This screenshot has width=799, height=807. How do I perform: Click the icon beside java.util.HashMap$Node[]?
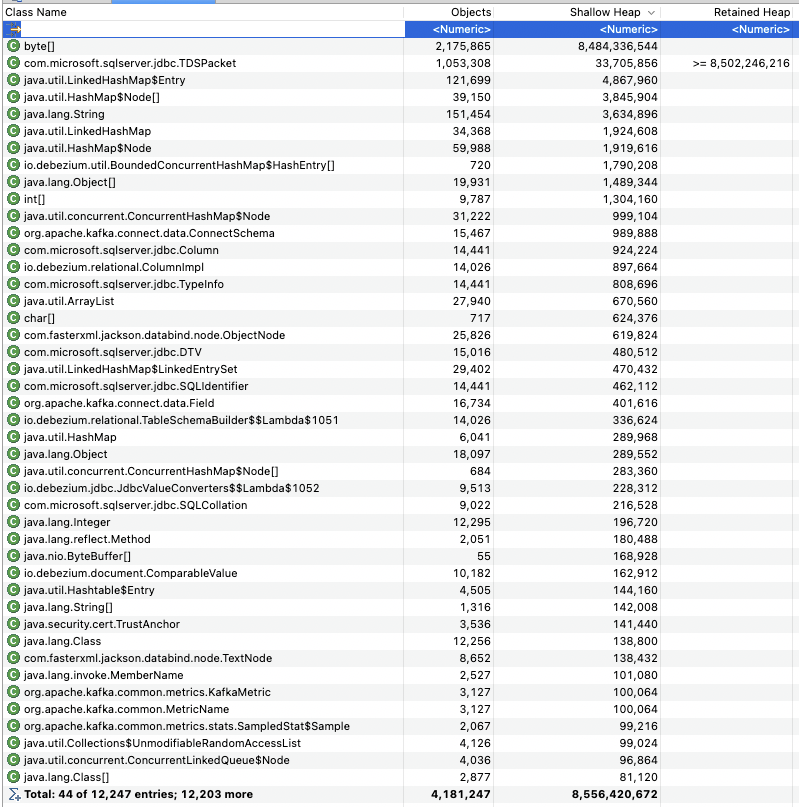click(x=13, y=97)
